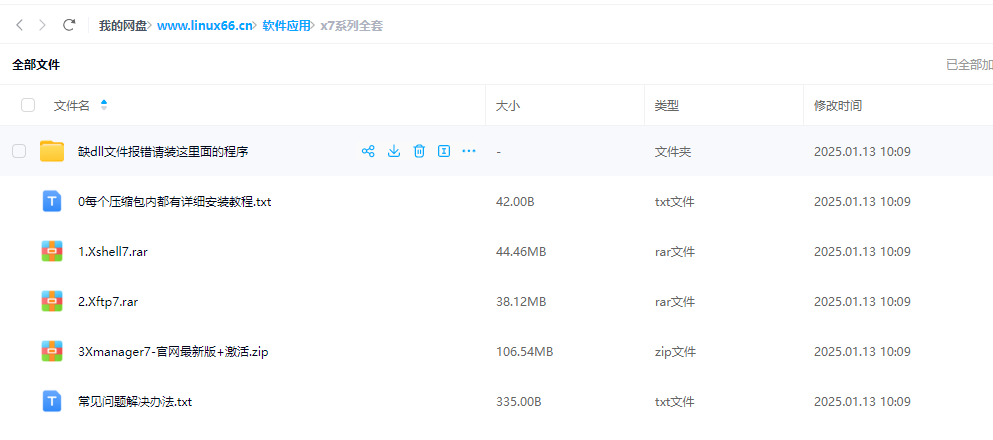
Task: Click the 大小 column header
Action: coord(508,106)
